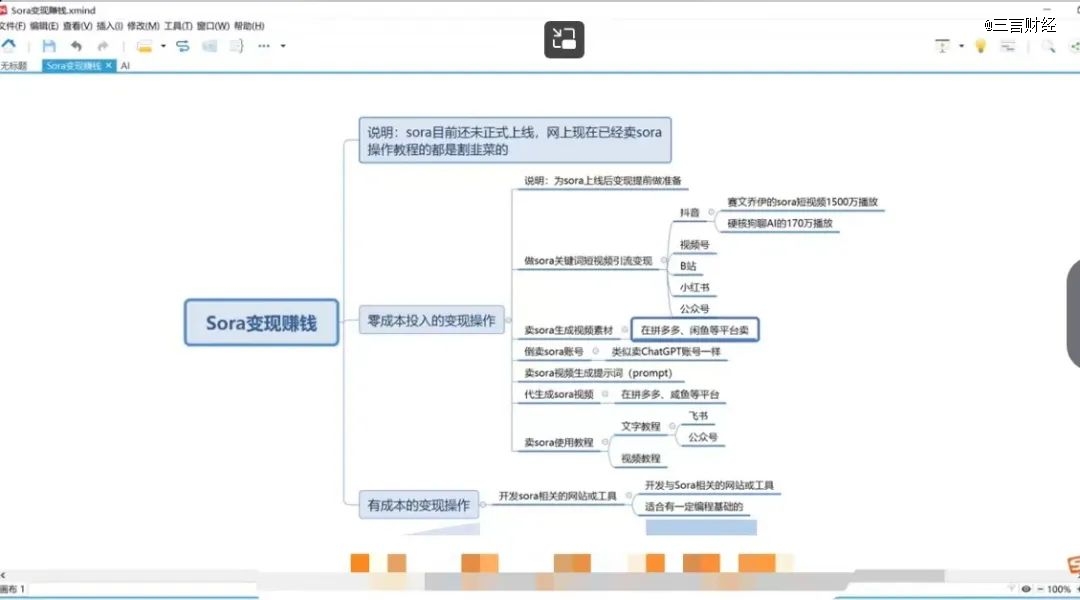Screen dimensions: 1080x600
Task: Collapse the 卖sora生成视频素材 node
Action: click(x=624, y=330)
